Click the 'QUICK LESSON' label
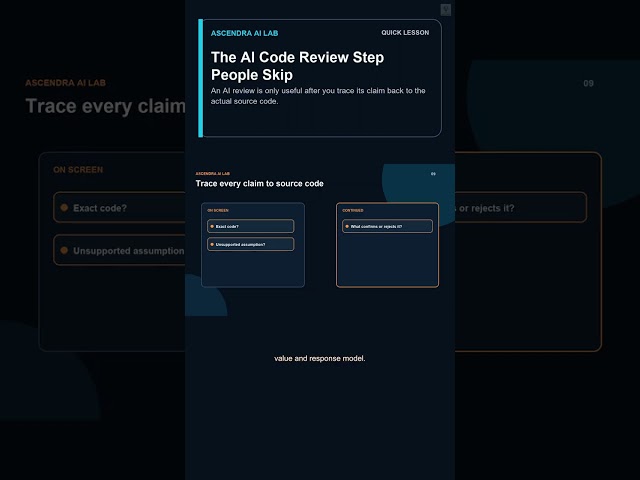This screenshot has width=640, height=480. 405,33
